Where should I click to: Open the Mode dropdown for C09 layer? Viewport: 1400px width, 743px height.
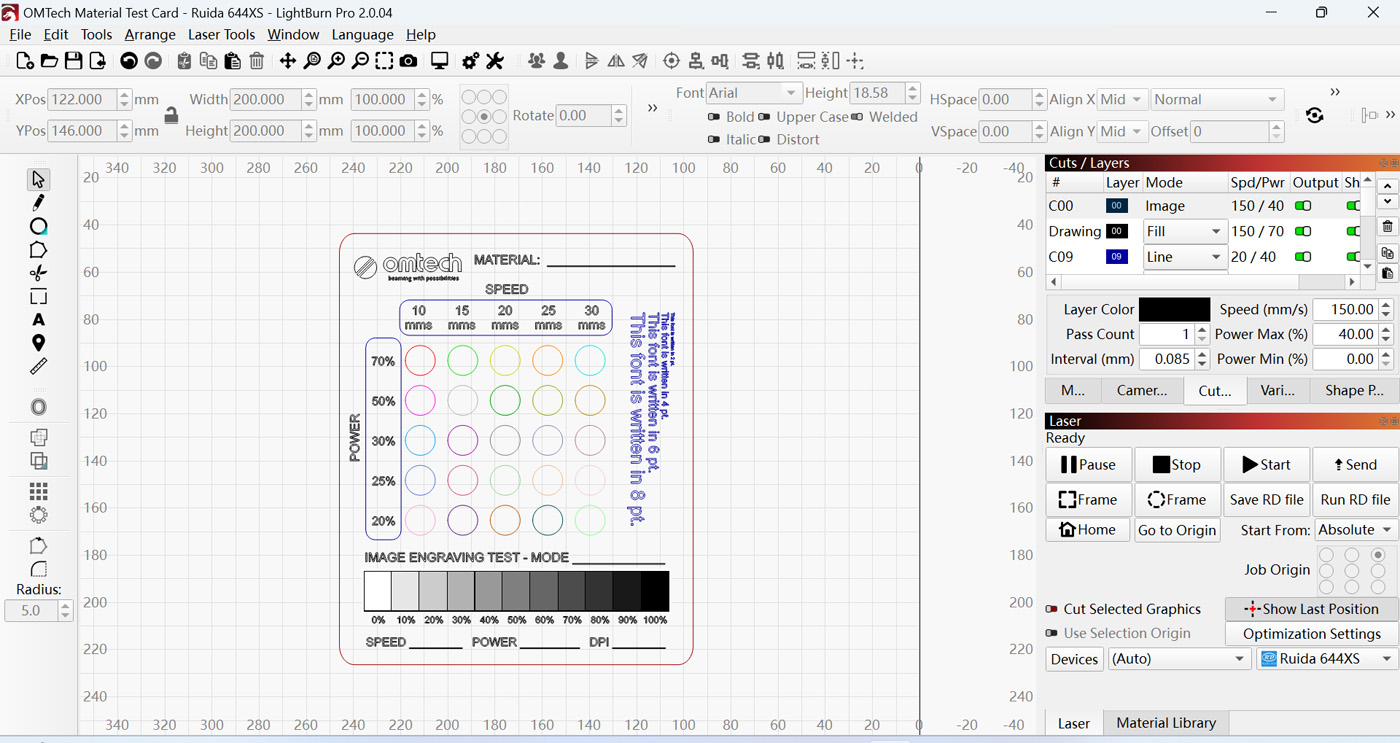click(x=1184, y=257)
